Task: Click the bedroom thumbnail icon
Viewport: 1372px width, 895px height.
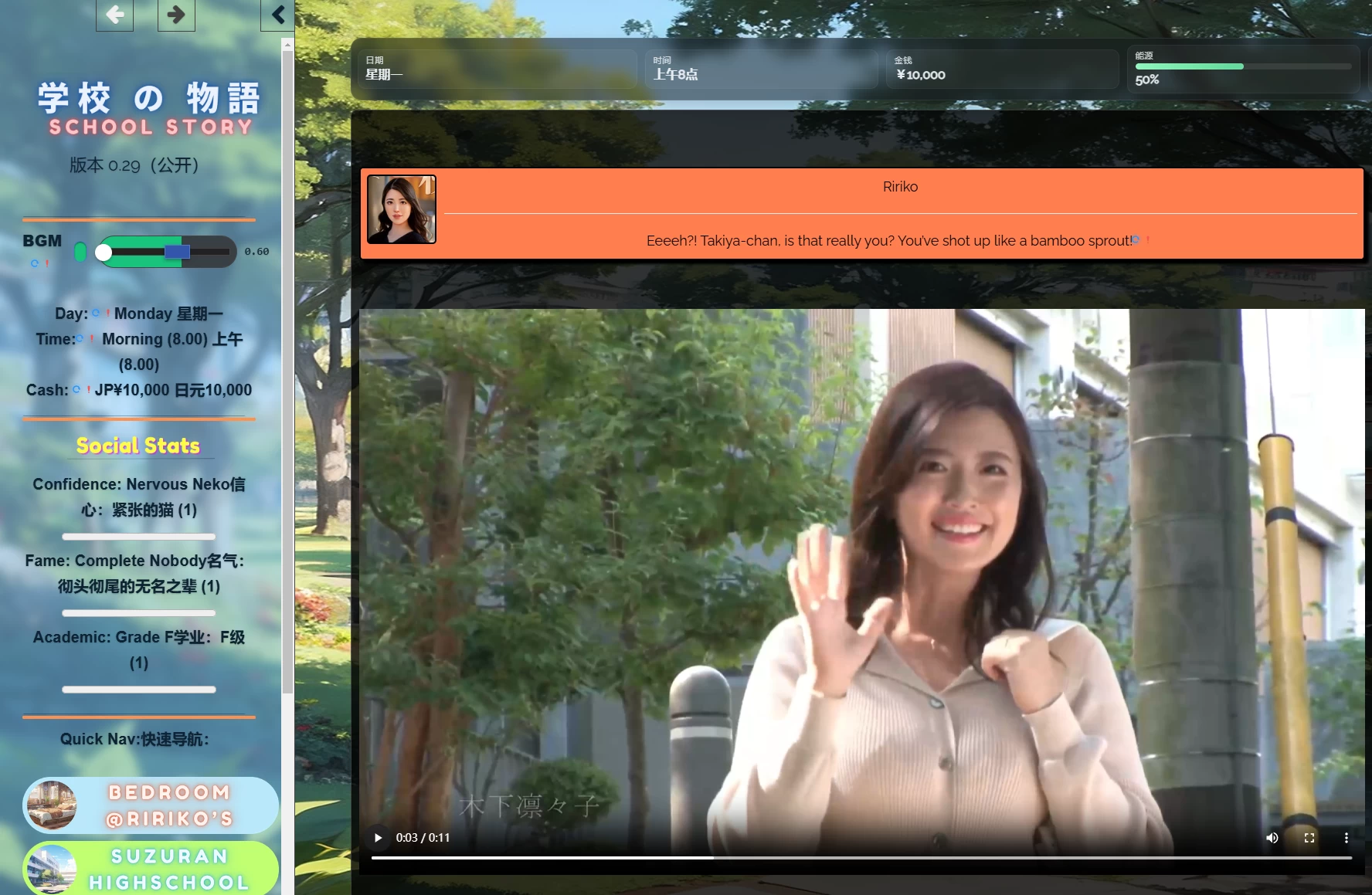Action: click(x=51, y=805)
